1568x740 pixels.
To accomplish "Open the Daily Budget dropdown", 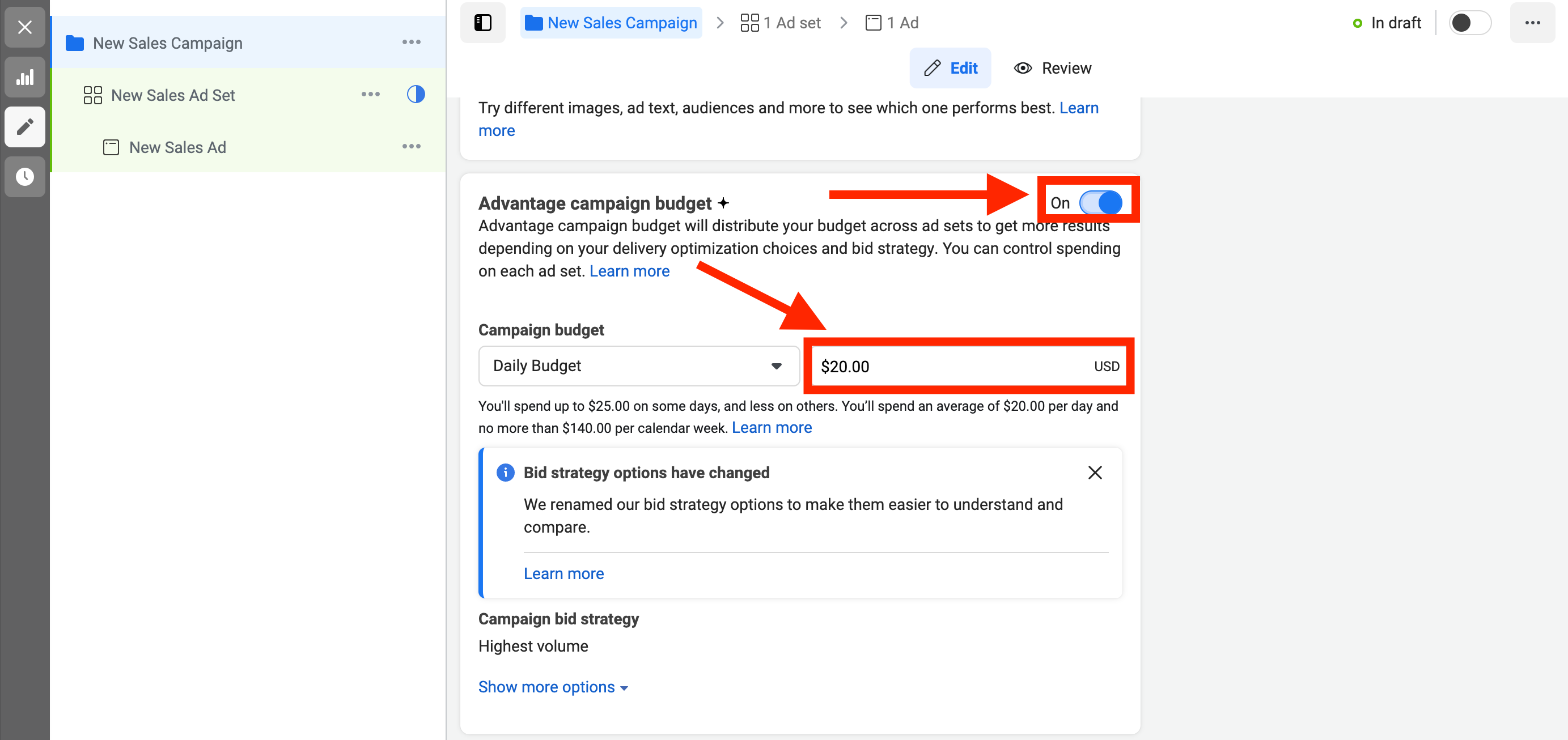I will [x=638, y=365].
